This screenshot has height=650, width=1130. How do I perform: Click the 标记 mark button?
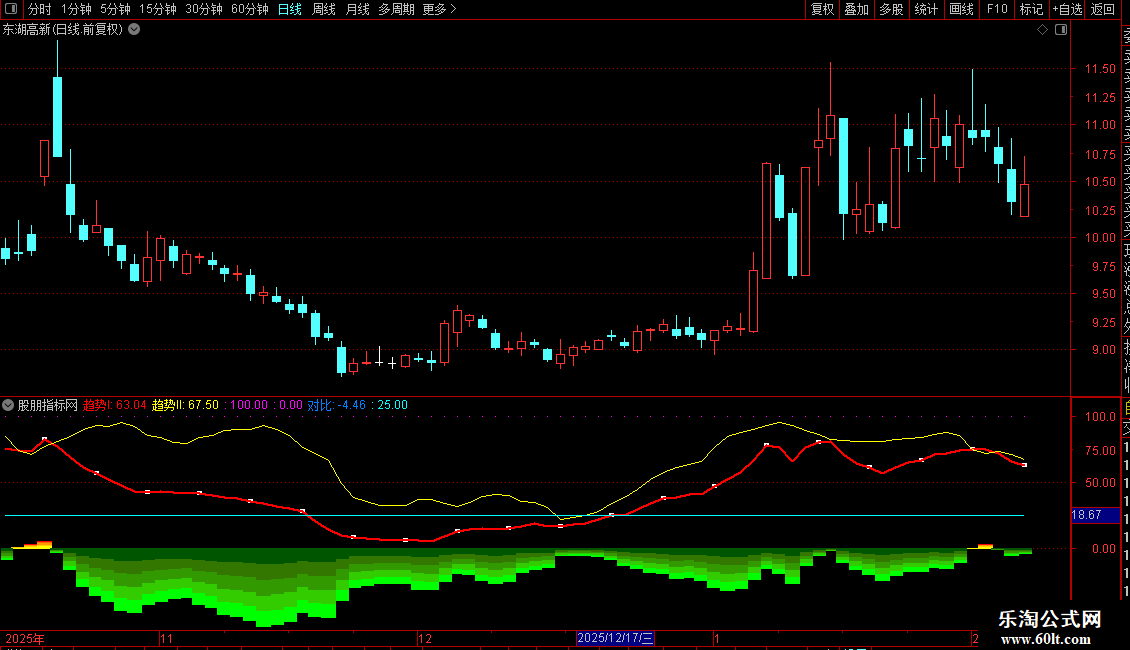(x=1031, y=9)
